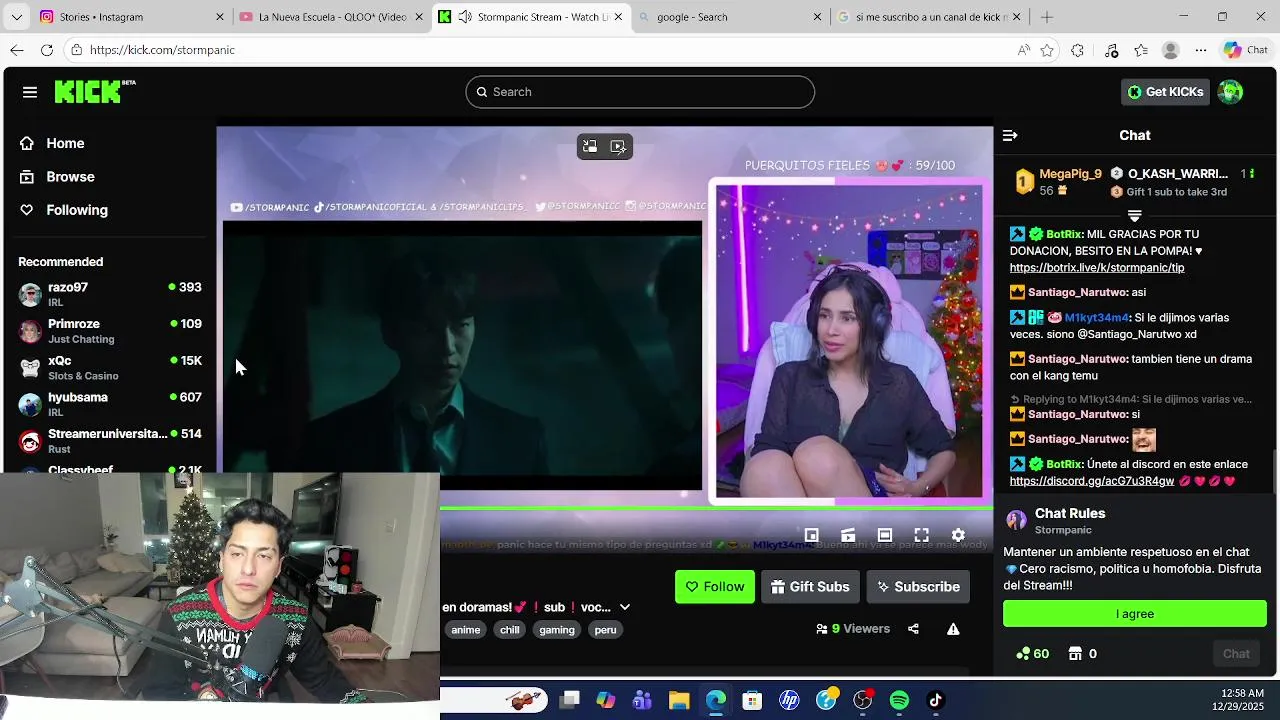
Task: Open recommended channel razo97
Action: click(110, 294)
